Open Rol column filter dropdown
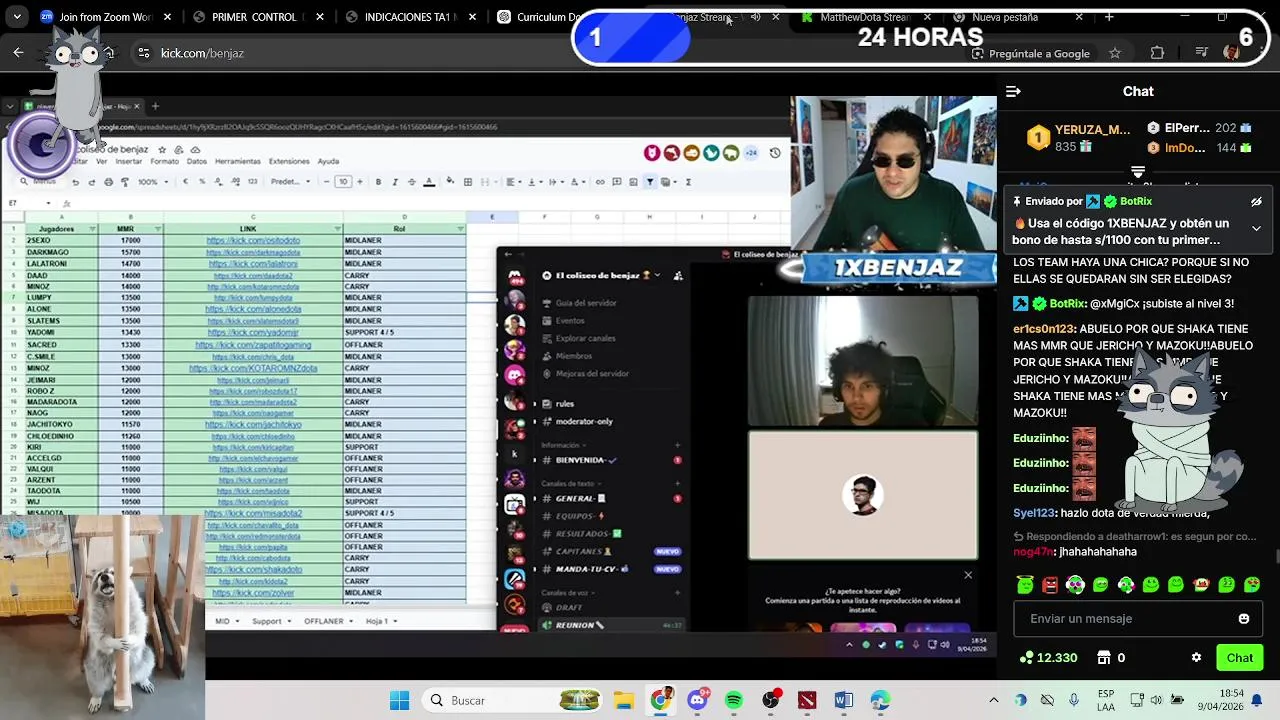Viewport: 1280px width, 720px height. (461, 229)
